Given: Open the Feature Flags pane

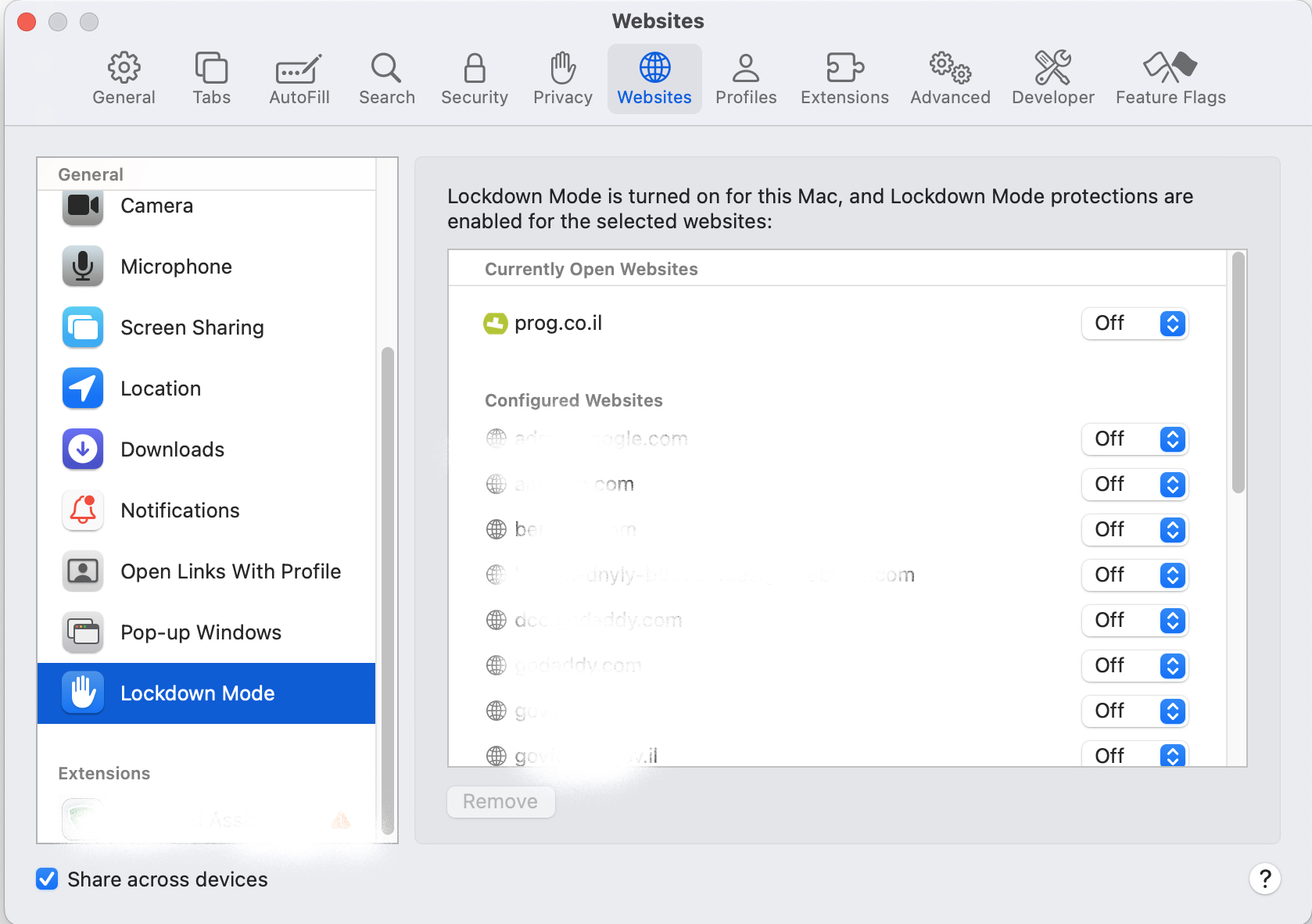Looking at the screenshot, I should coord(1170,79).
